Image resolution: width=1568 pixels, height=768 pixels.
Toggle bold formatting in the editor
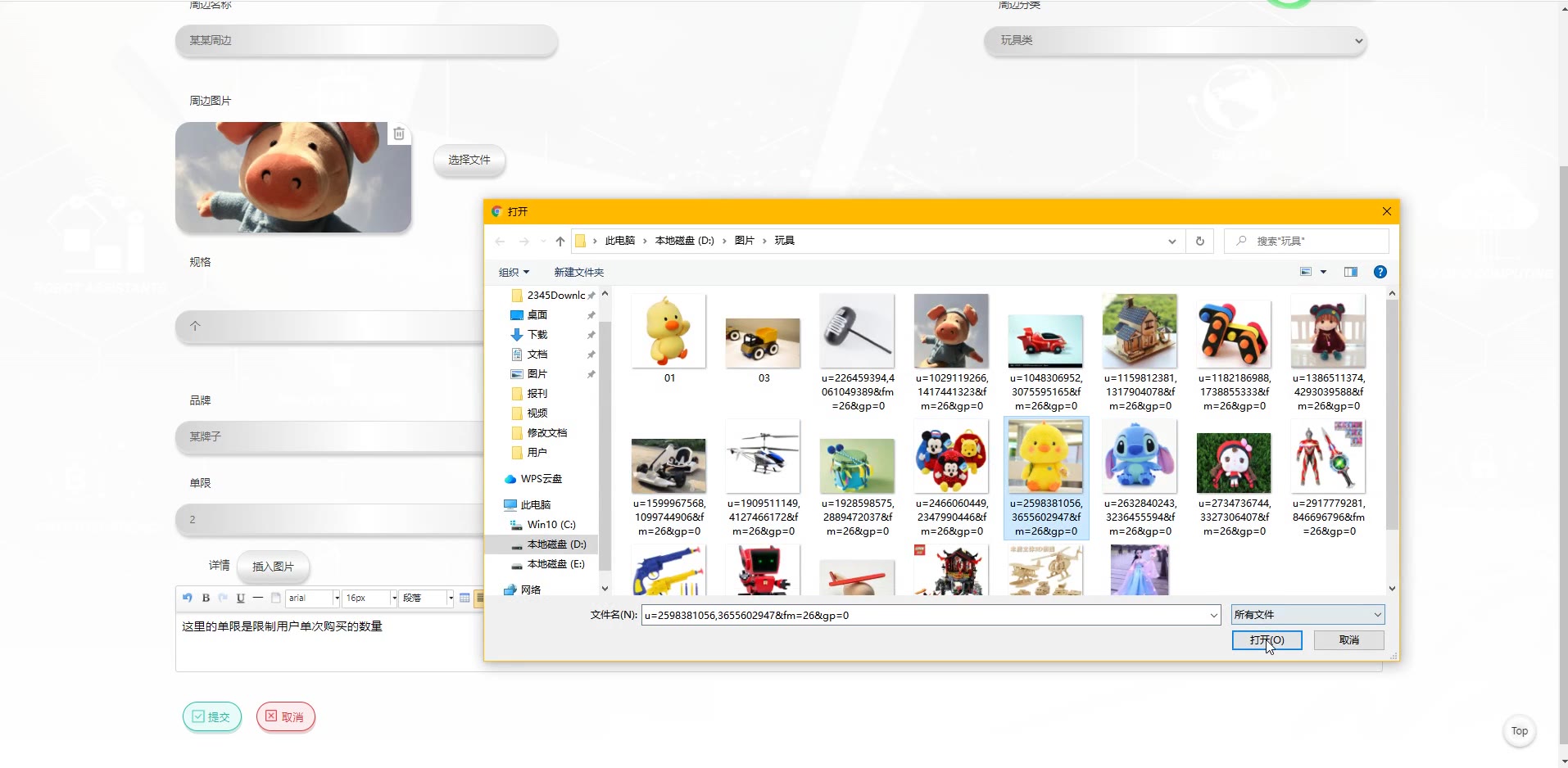pos(206,598)
